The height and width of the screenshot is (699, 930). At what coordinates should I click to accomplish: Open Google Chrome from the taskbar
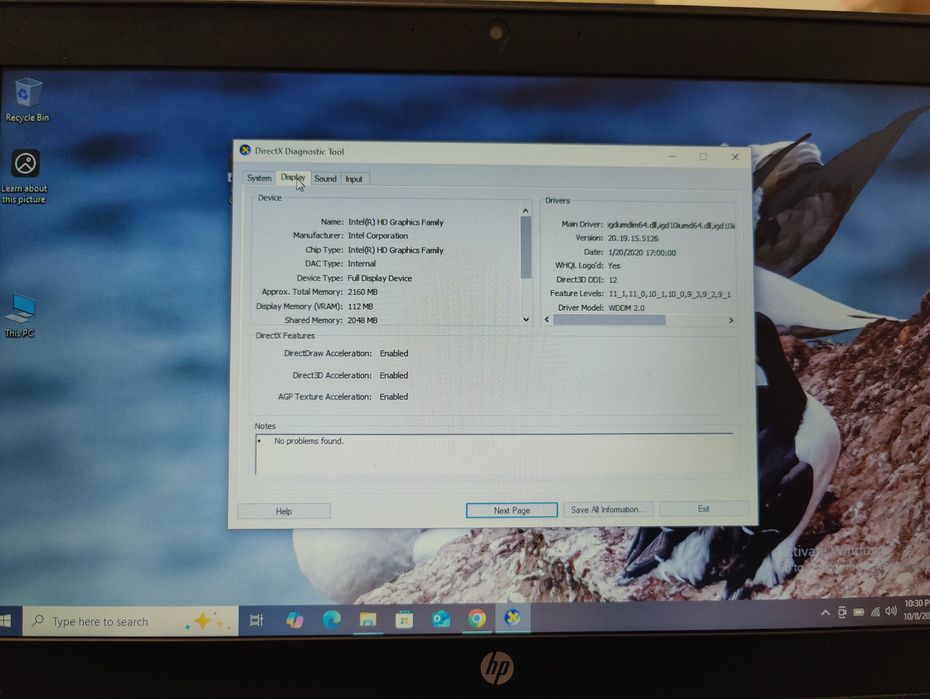click(477, 618)
